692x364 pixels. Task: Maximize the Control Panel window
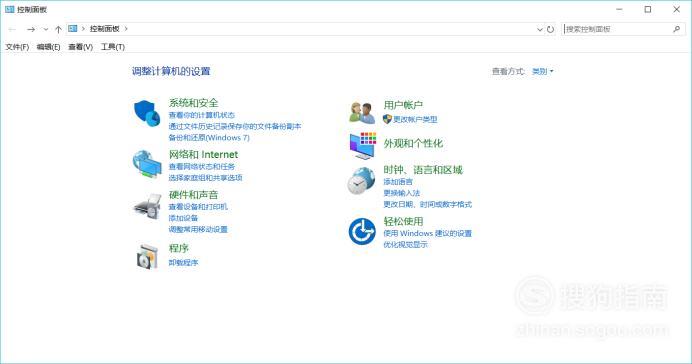tap(648, 9)
